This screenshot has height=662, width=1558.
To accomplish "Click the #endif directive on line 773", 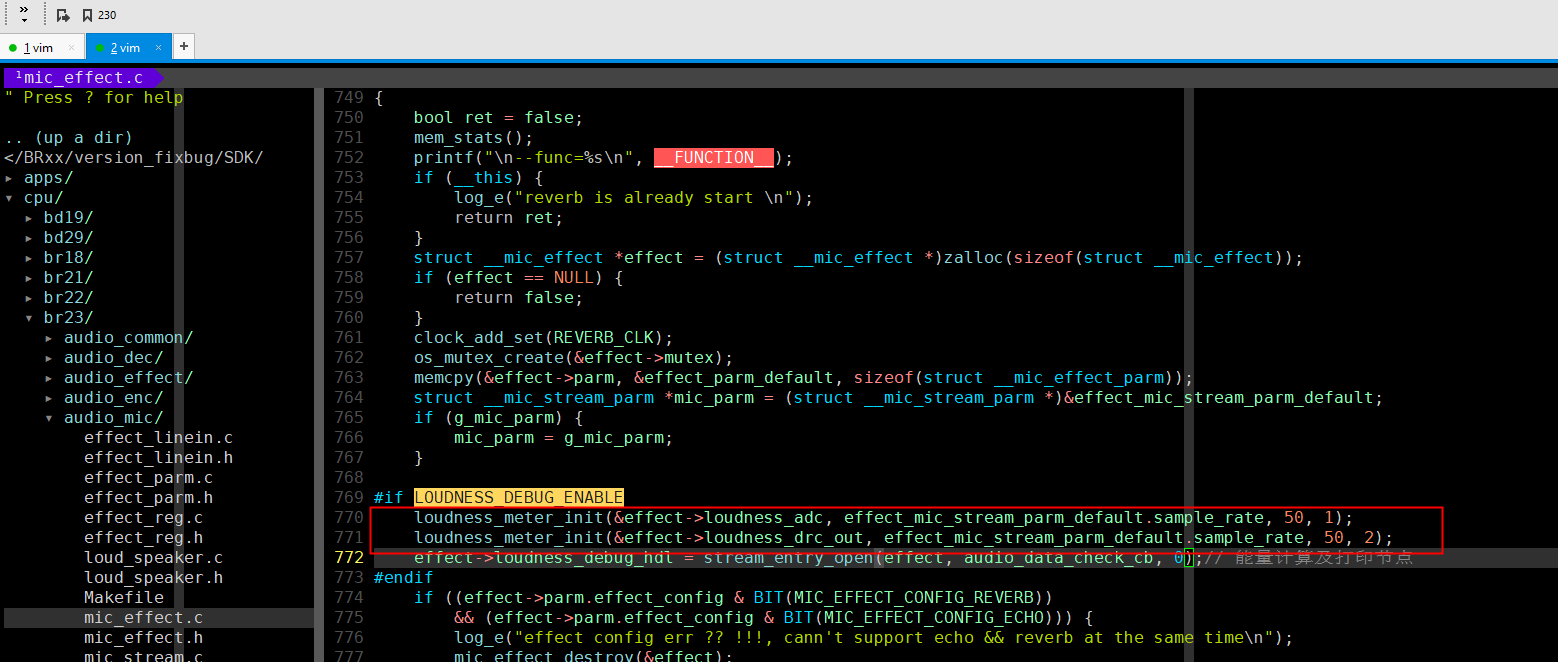I will pyautogui.click(x=404, y=577).
